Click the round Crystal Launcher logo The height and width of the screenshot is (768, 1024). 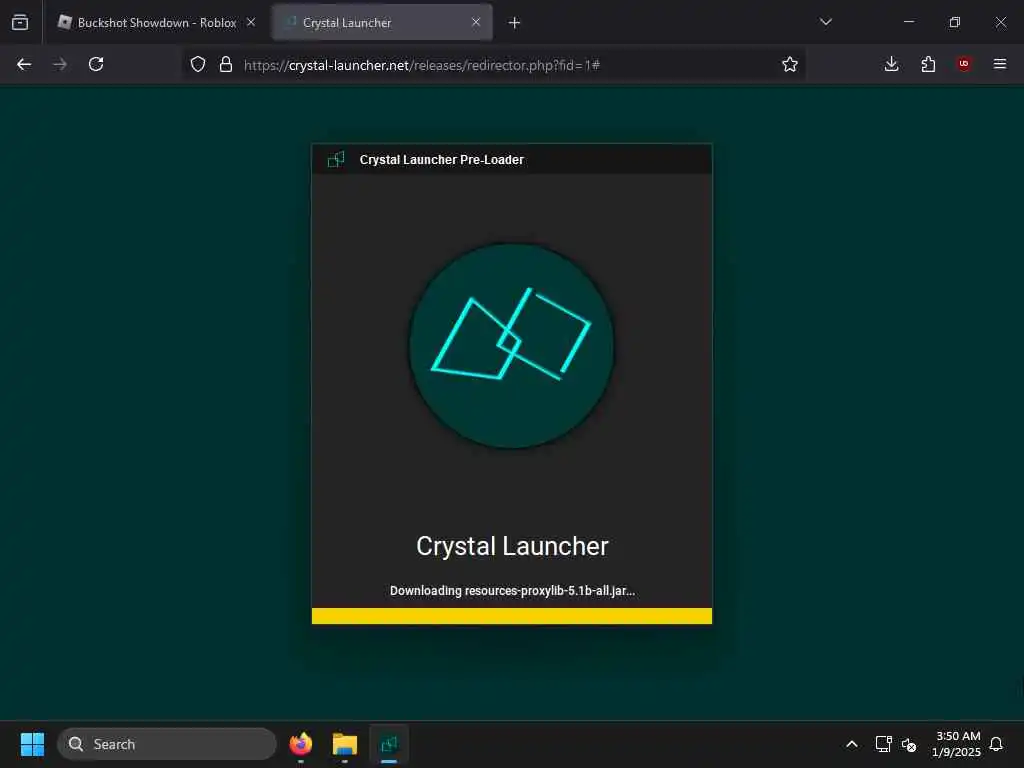(511, 346)
